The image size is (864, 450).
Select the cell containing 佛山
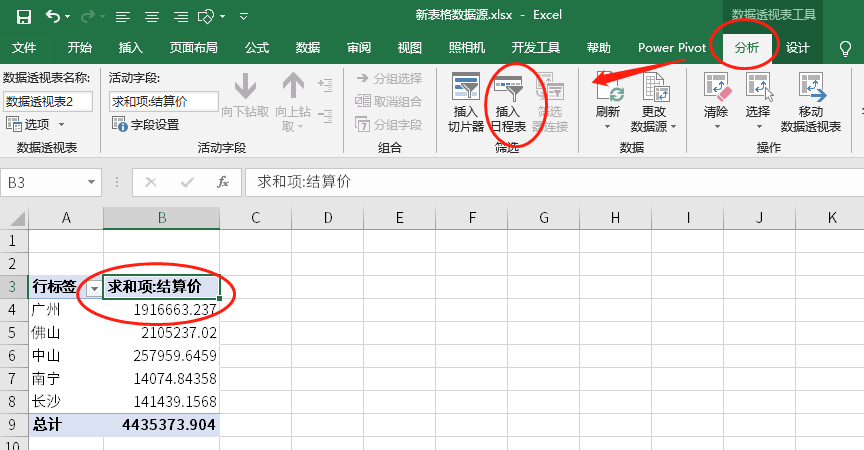(x=66, y=333)
